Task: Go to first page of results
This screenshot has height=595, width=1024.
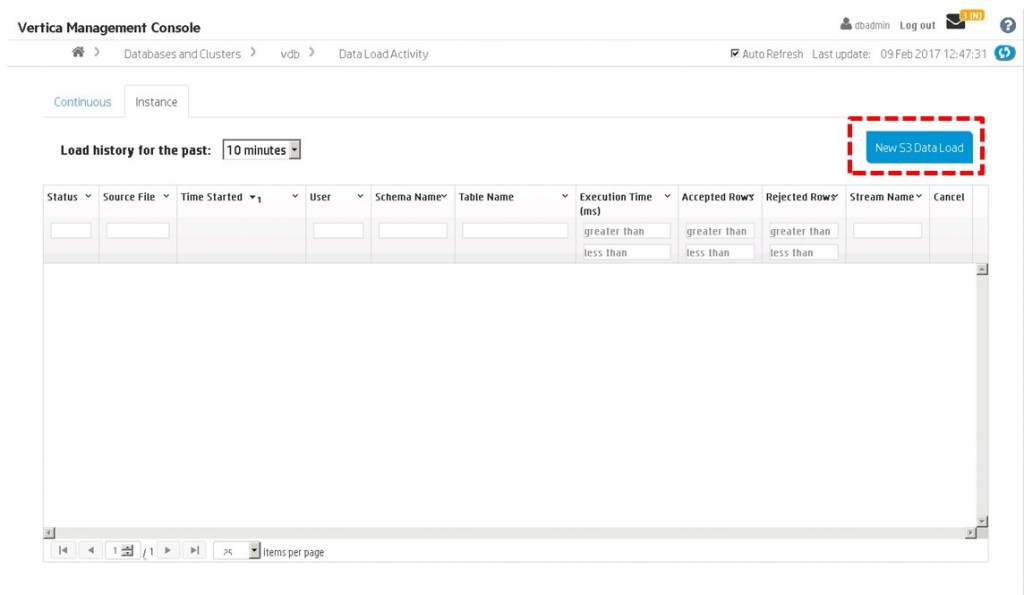Action: click(62, 550)
